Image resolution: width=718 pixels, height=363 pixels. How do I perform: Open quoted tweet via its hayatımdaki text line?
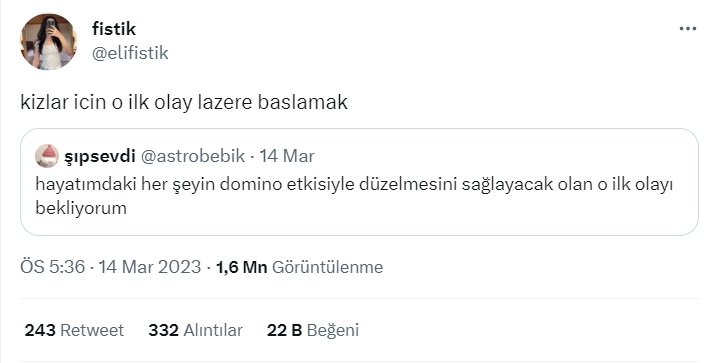(x=354, y=184)
